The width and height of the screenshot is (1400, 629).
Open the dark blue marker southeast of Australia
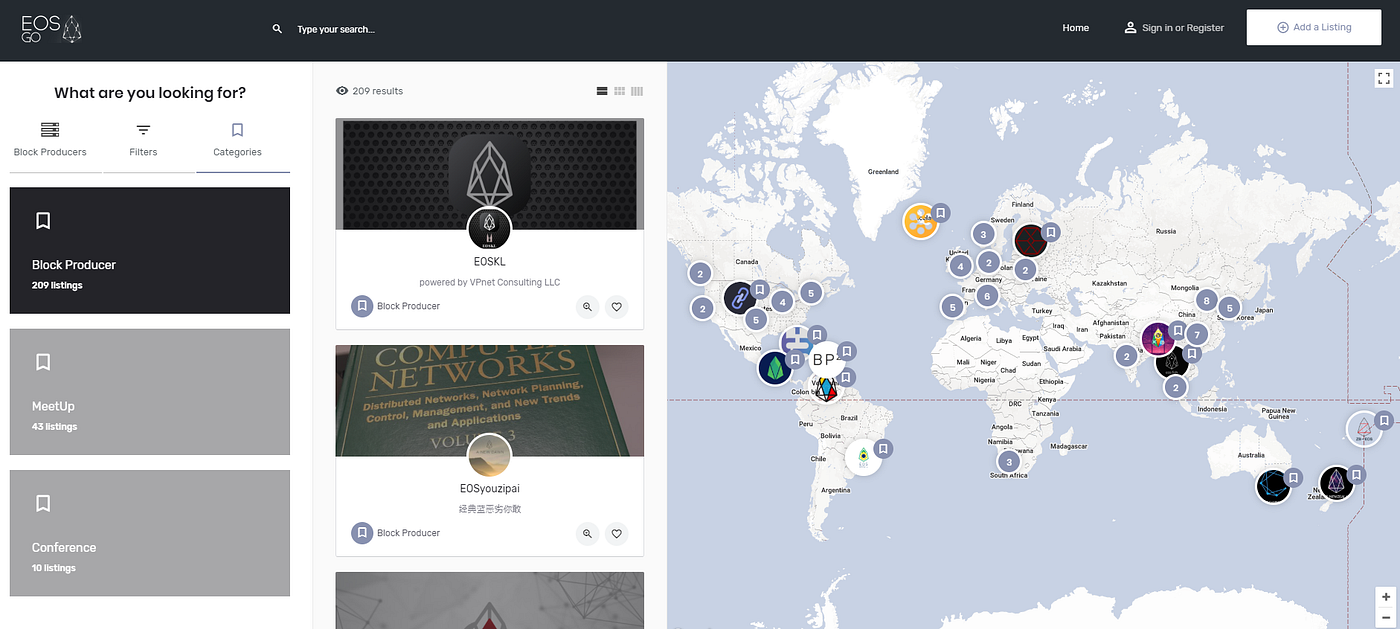1274,486
